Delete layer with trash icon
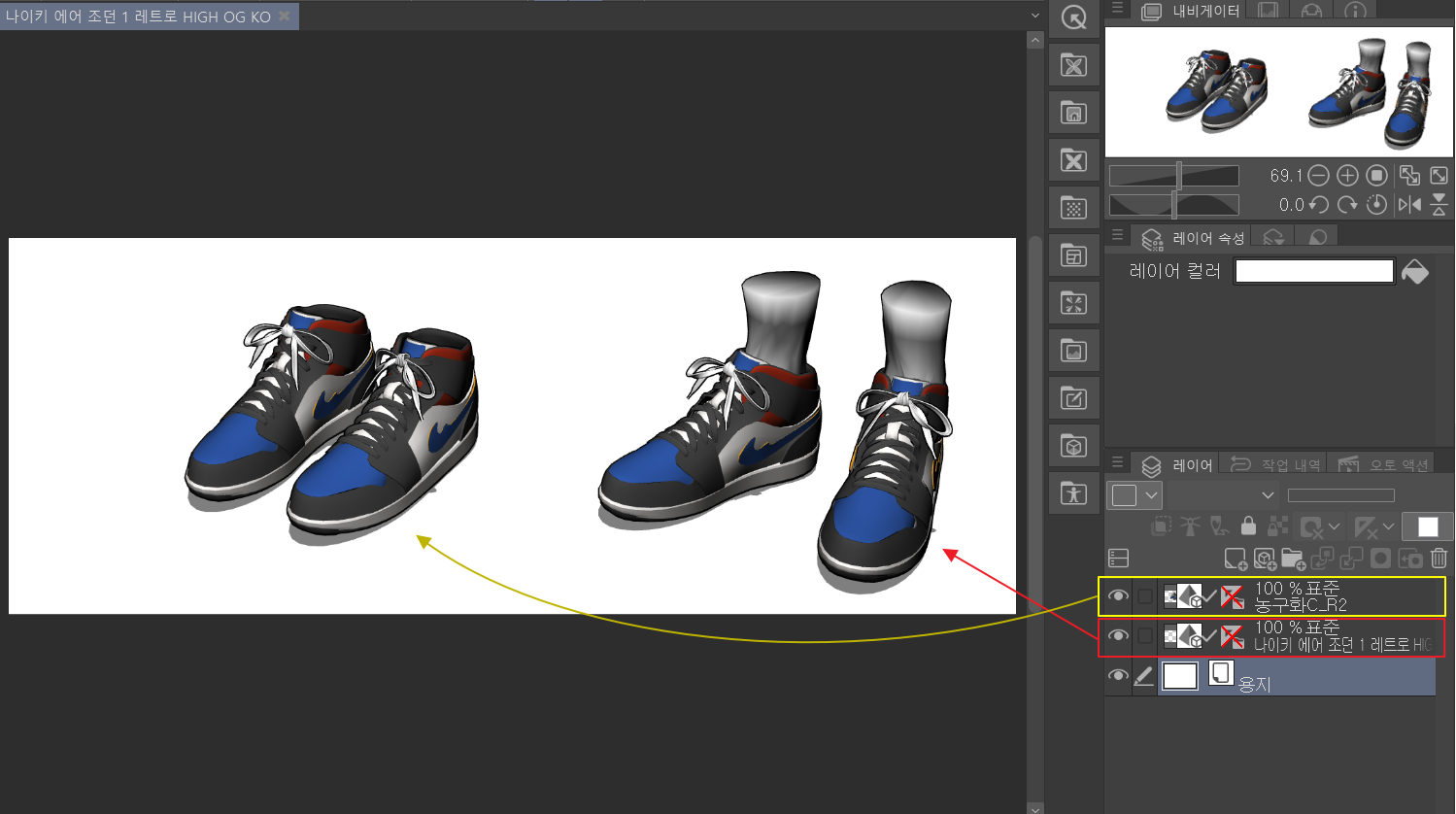Screen dimensions: 1456x814 click(x=1439, y=559)
